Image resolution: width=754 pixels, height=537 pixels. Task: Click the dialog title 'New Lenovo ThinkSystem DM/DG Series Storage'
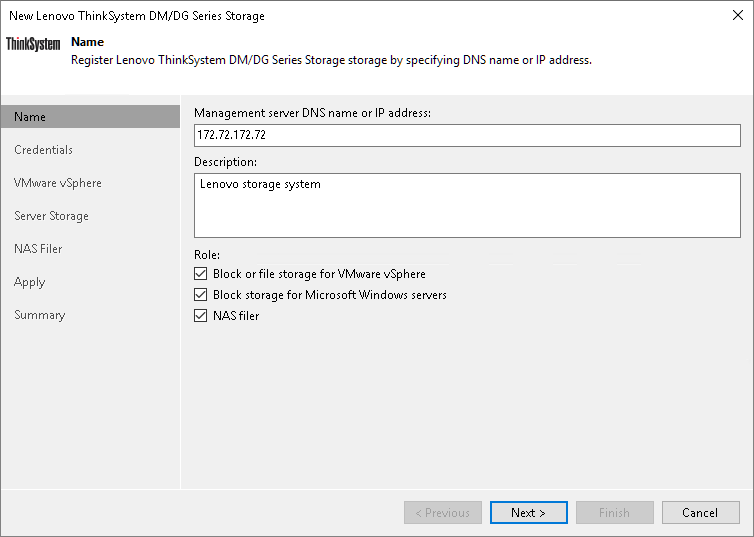137,16
